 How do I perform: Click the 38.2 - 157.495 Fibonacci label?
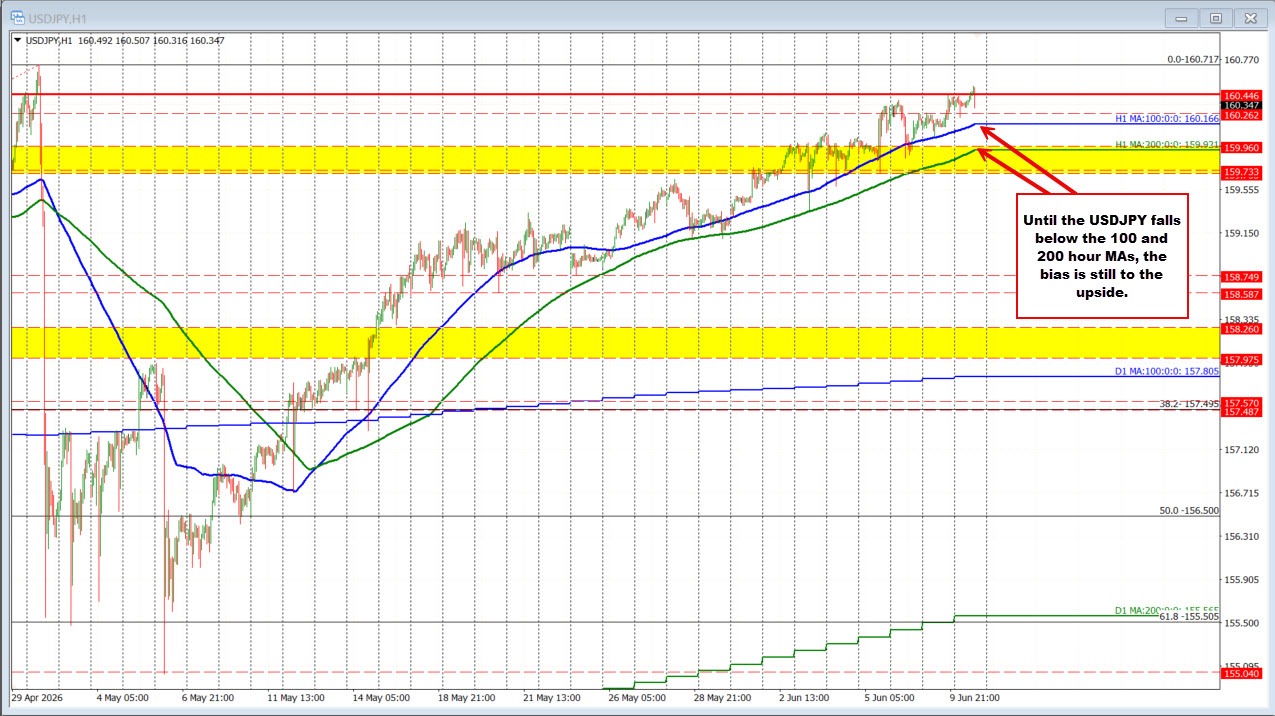tap(1187, 404)
